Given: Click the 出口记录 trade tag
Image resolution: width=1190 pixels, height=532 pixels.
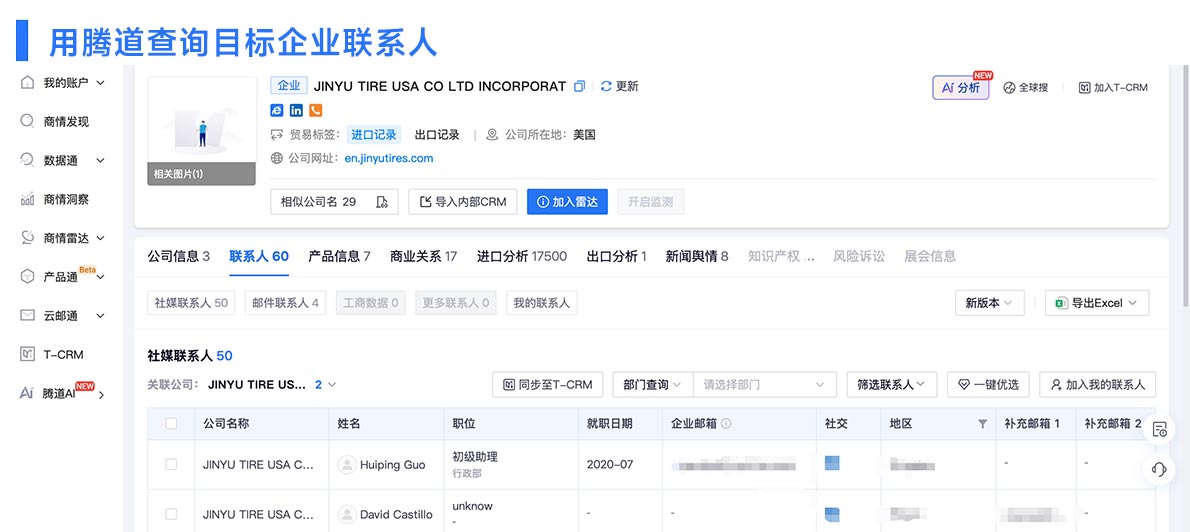Looking at the screenshot, I should point(437,135).
